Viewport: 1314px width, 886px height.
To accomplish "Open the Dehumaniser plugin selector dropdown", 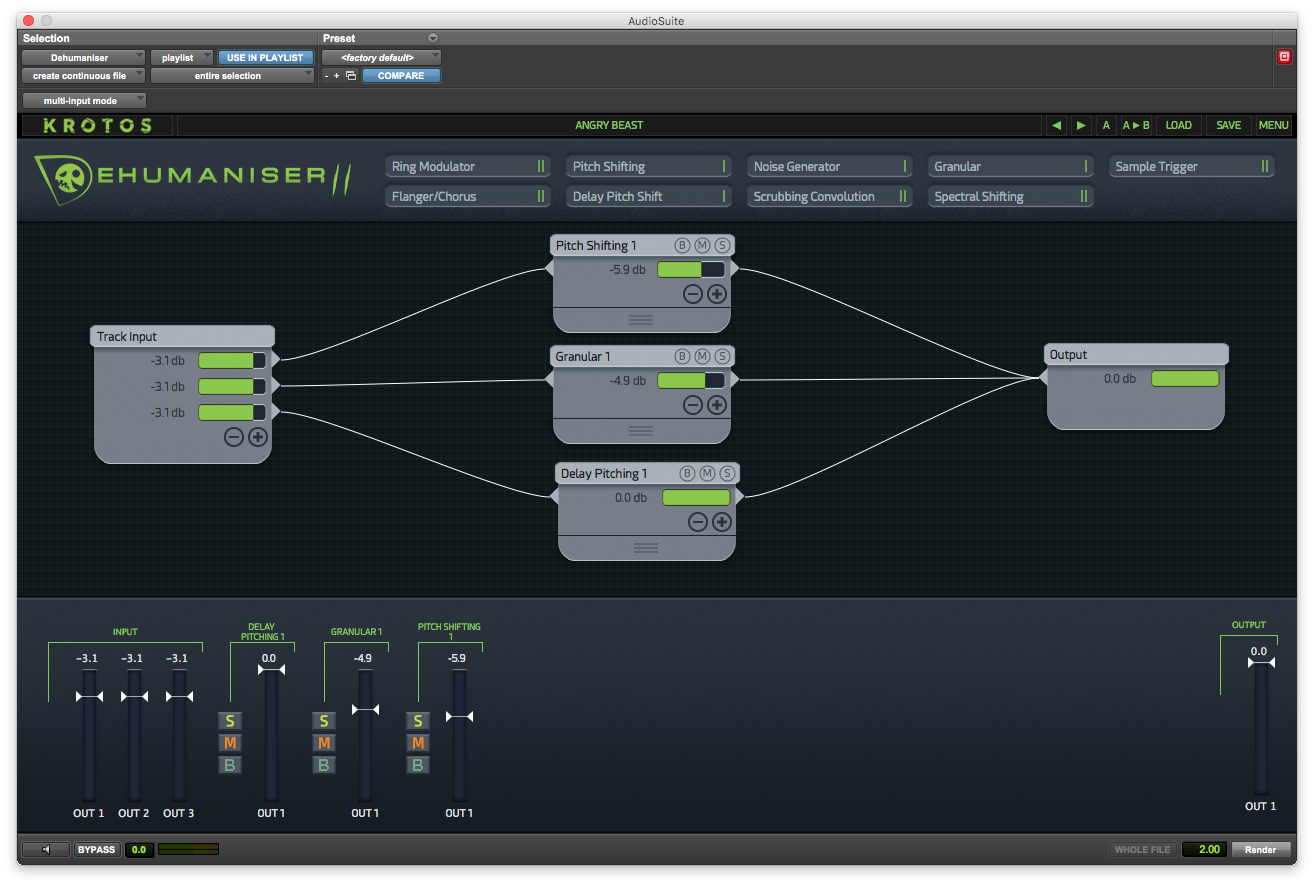I will [83, 58].
